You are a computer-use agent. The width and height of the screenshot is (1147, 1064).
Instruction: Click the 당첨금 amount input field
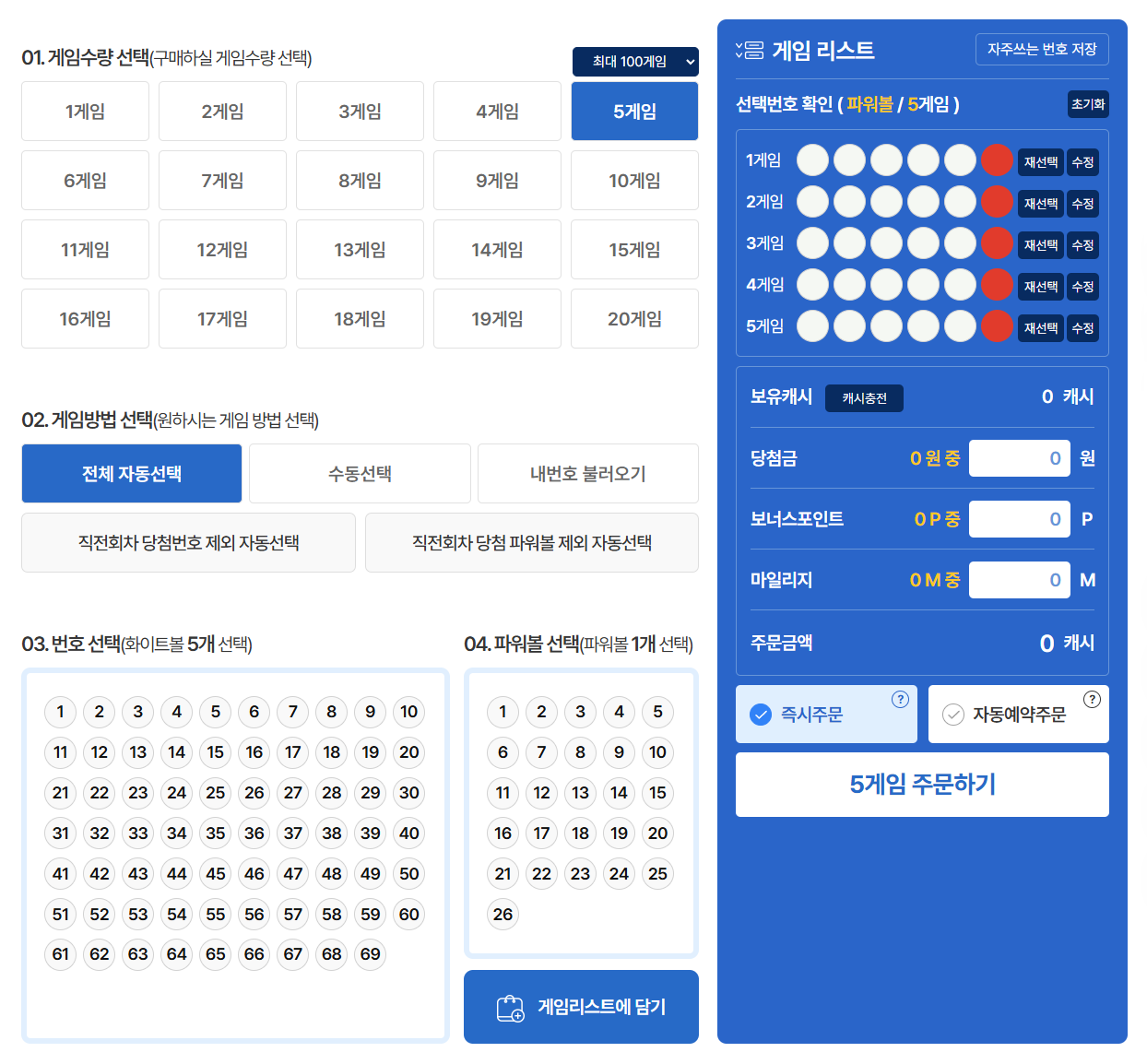click(x=1019, y=458)
